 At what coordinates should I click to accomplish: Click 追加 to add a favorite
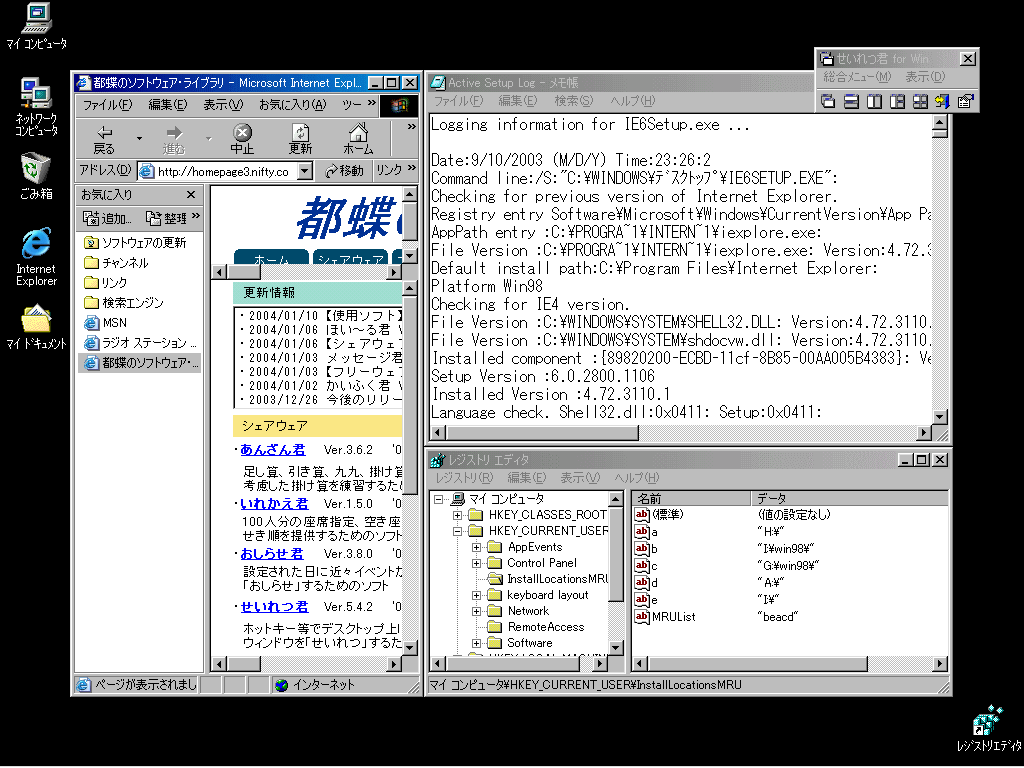click(x=108, y=218)
